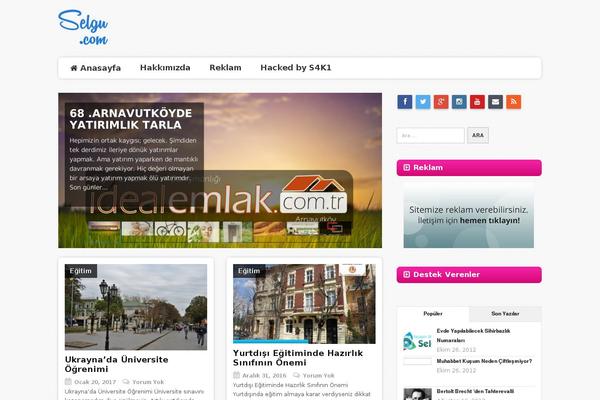Viewport: 600px width, 400px height.
Task: Switch to the Son Yazılar tab
Action: (x=505, y=314)
